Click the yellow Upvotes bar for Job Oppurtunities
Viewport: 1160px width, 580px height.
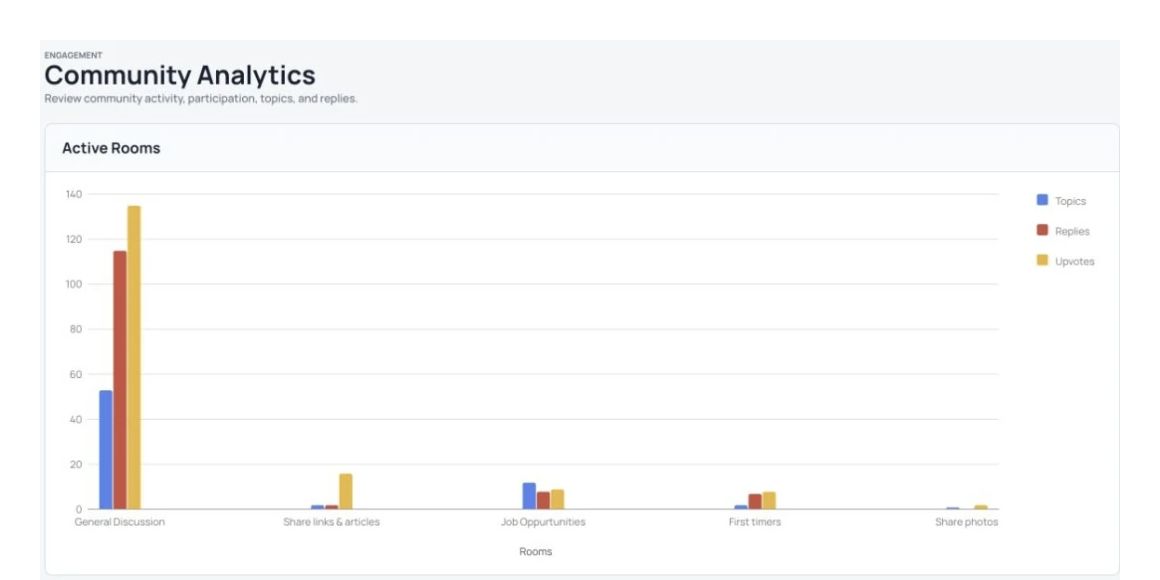click(x=557, y=499)
